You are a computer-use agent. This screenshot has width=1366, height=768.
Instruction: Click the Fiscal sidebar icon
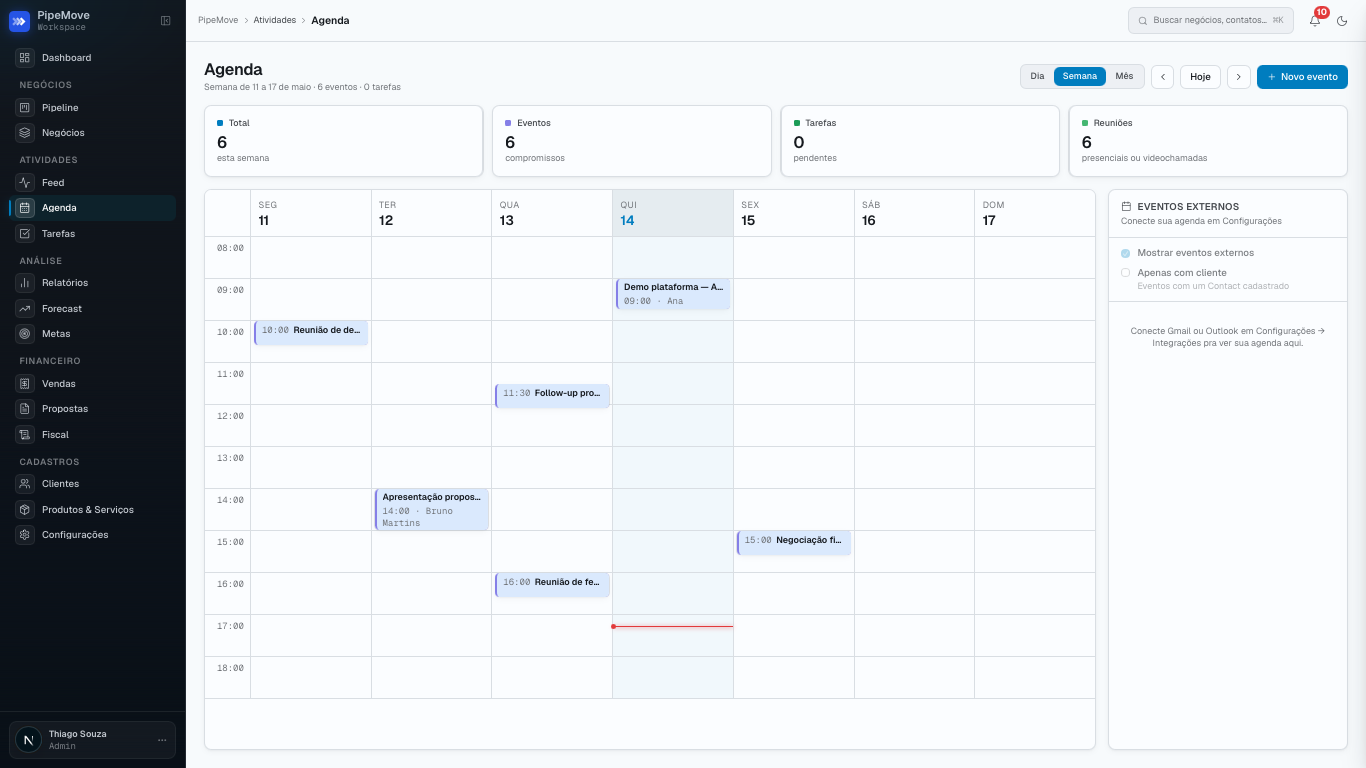25,435
